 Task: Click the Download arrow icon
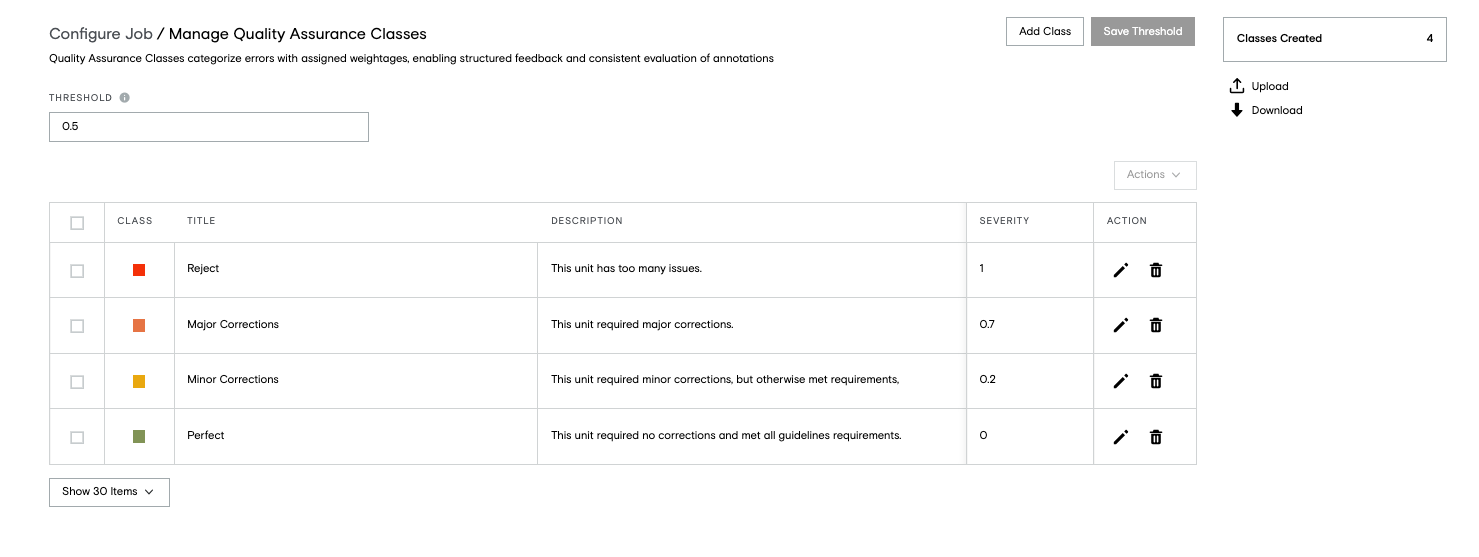(1237, 110)
